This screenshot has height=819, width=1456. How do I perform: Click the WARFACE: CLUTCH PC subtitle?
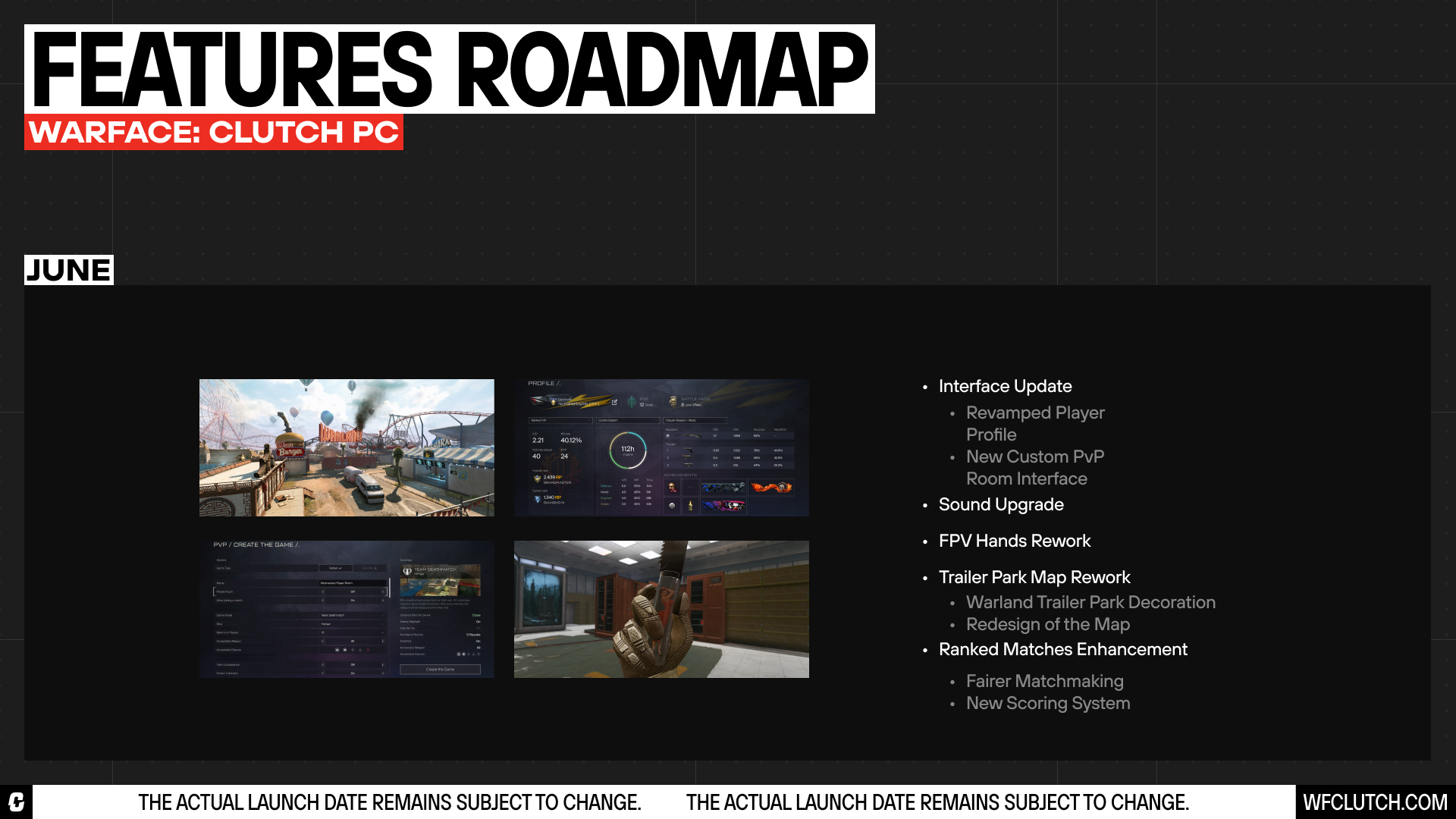coord(214,132)
